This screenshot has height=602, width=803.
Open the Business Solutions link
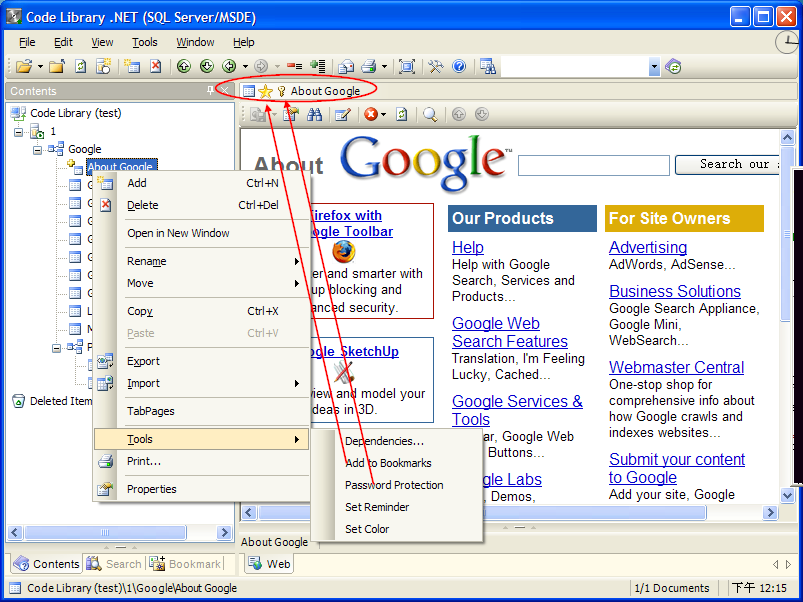675,291
